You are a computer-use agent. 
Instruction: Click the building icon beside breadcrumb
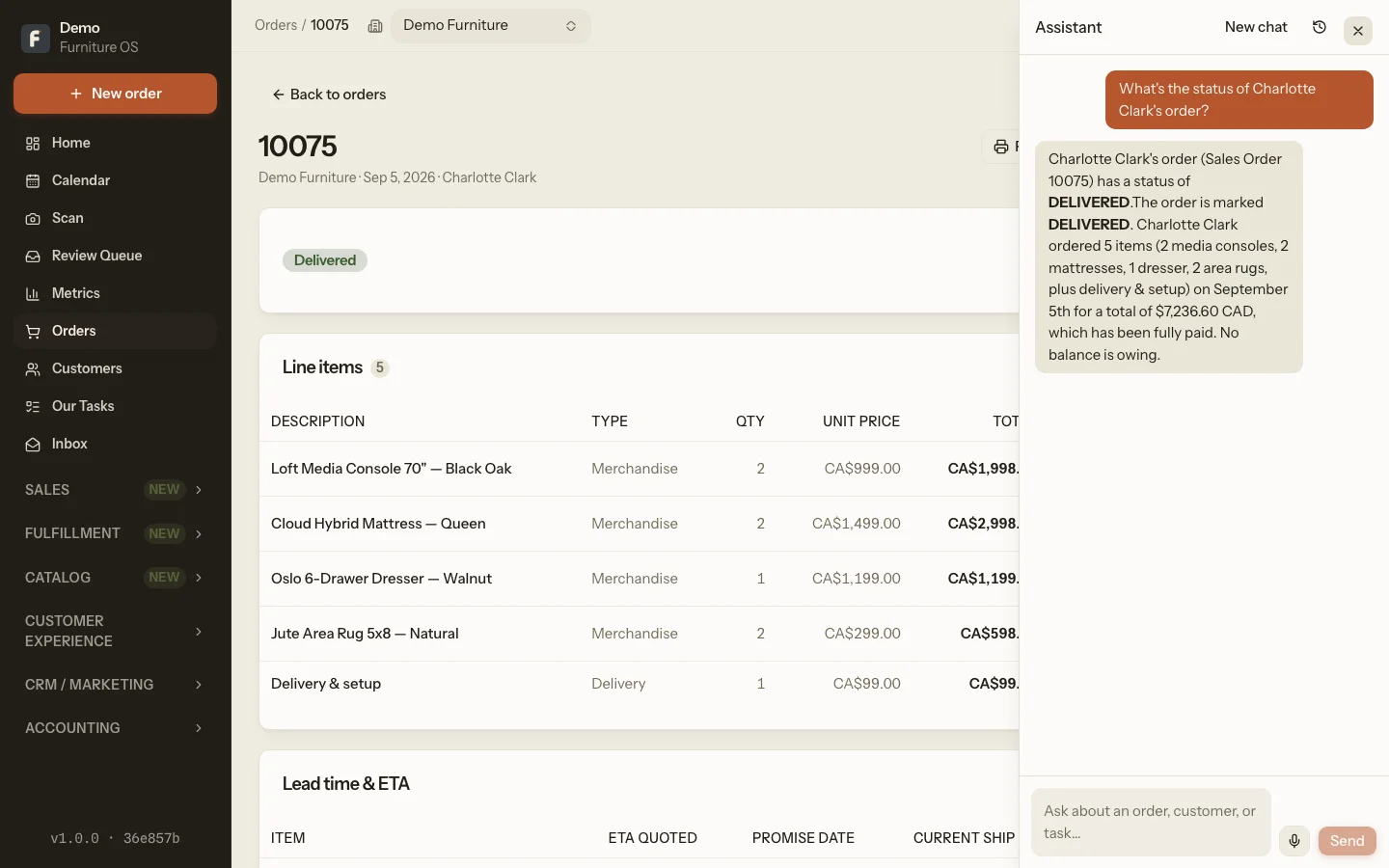375,26
